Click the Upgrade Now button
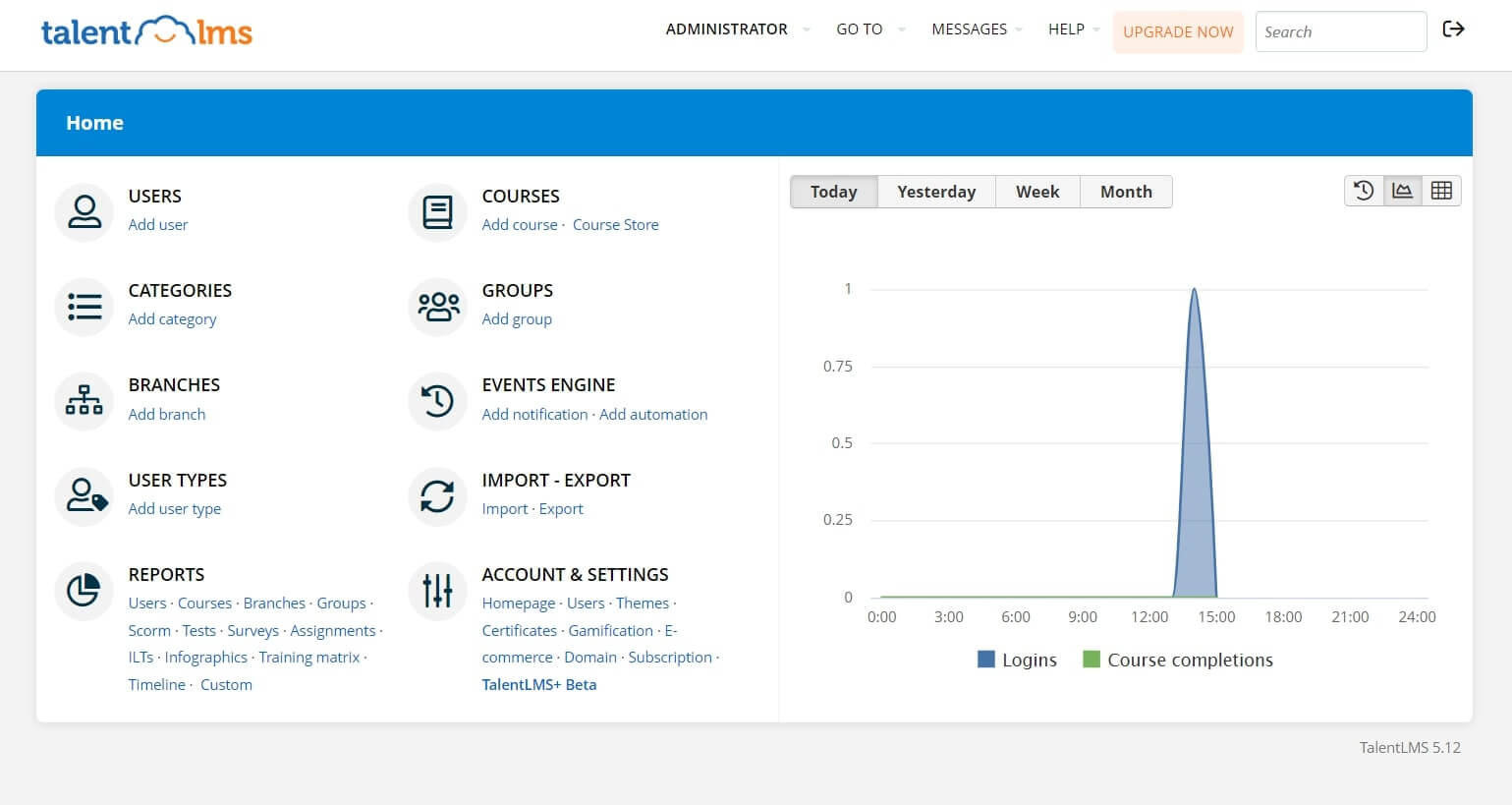 tap(1178, 31)
